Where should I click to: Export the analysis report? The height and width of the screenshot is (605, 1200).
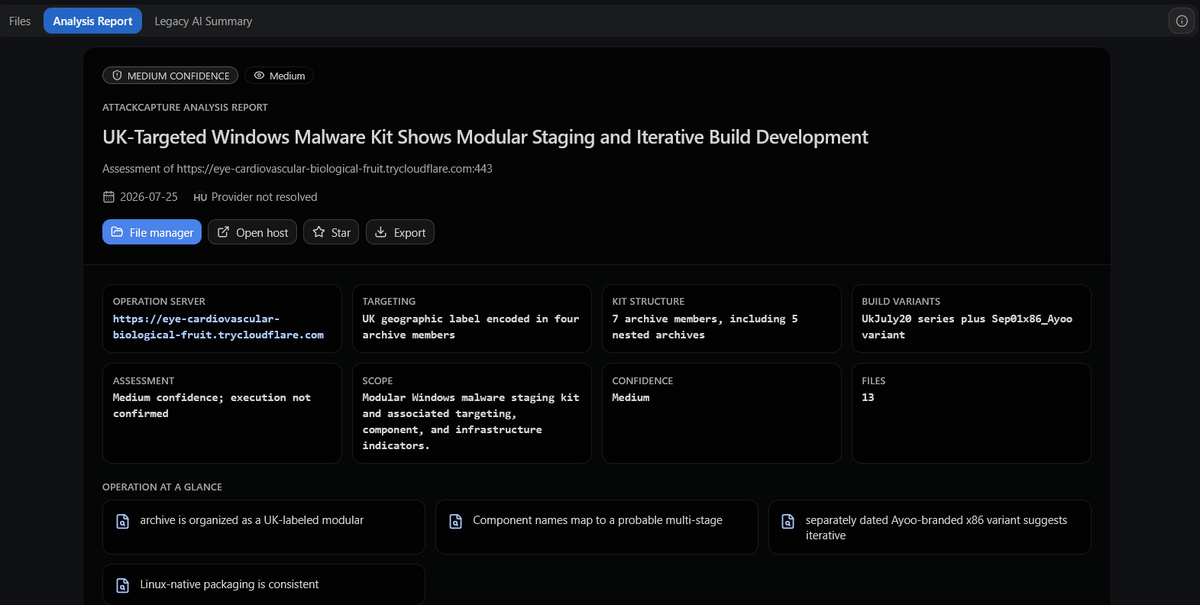tap(400, 232)
